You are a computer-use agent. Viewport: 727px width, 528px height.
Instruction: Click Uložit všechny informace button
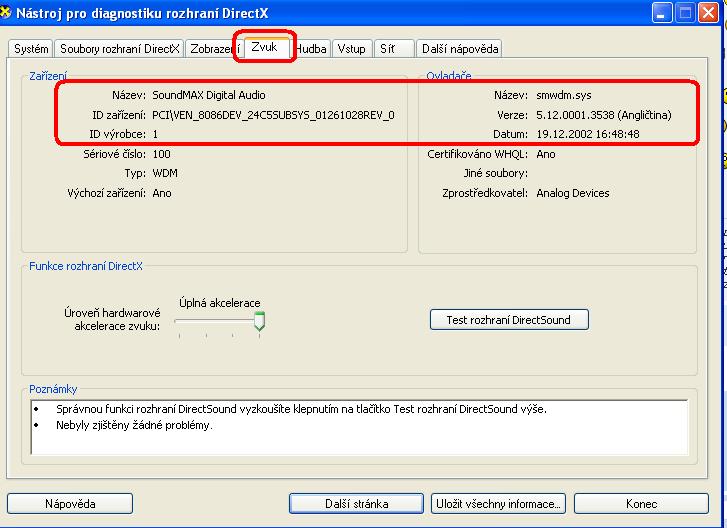click(x=498, y=503)
